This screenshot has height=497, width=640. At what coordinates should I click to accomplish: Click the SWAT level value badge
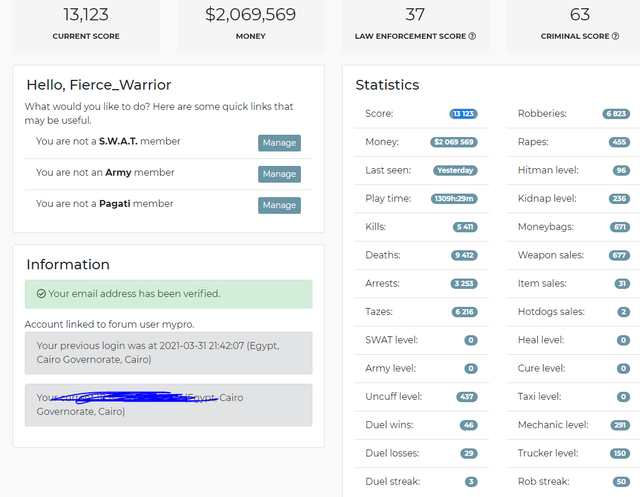point(471,340)
